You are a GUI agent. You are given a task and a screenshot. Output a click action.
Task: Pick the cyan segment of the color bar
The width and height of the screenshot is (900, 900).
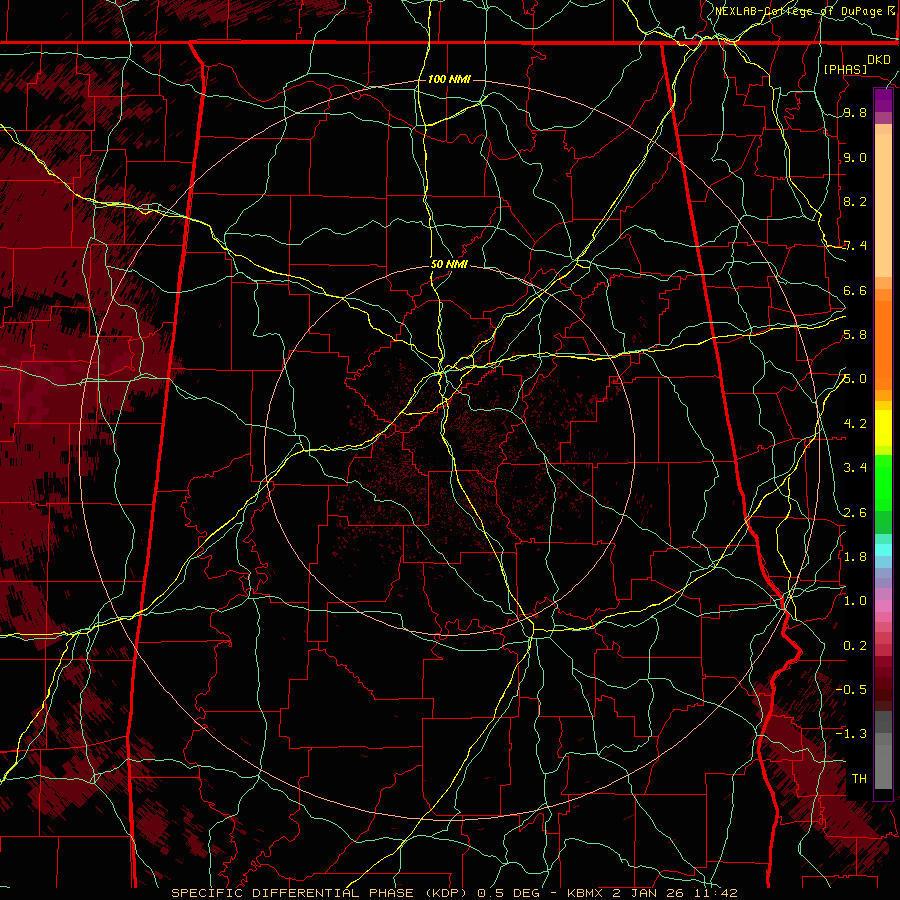[x=883, y=549]
